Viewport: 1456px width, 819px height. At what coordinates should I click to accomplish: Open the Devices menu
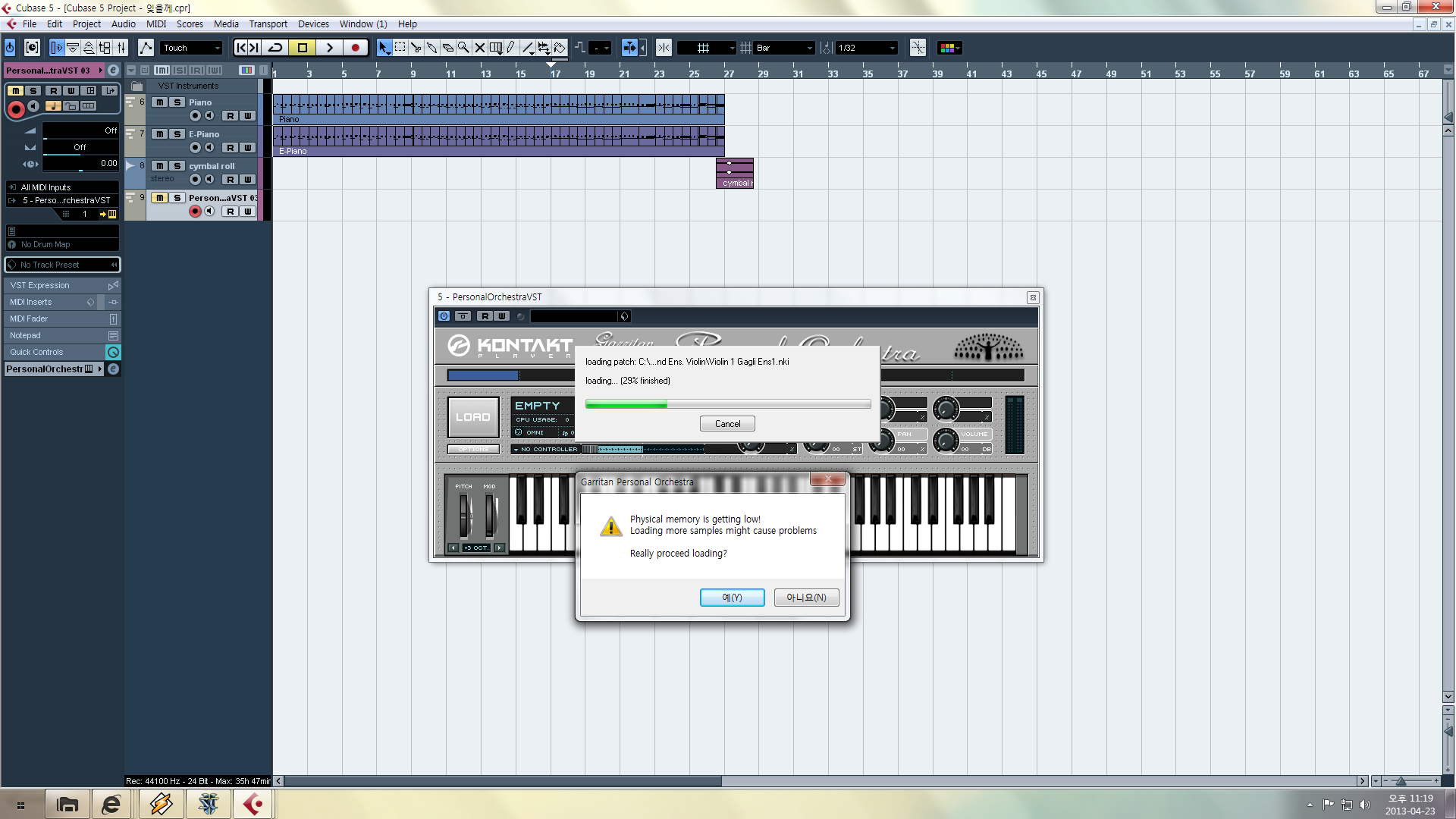(313, 24)
